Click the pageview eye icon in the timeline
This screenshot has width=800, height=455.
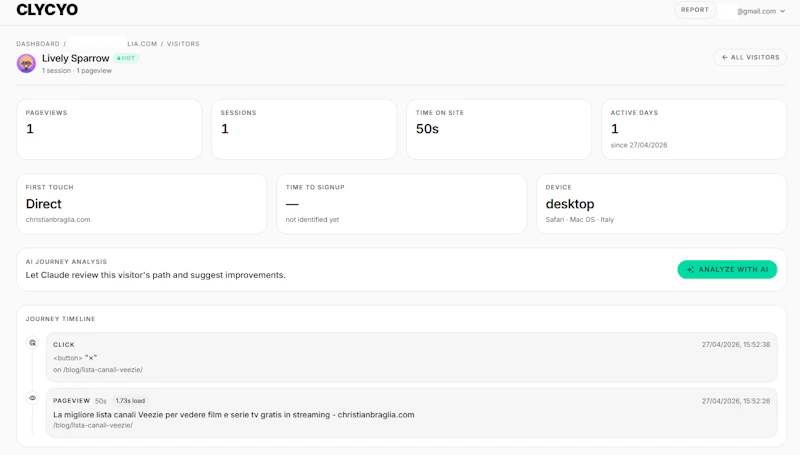point(33,398)
